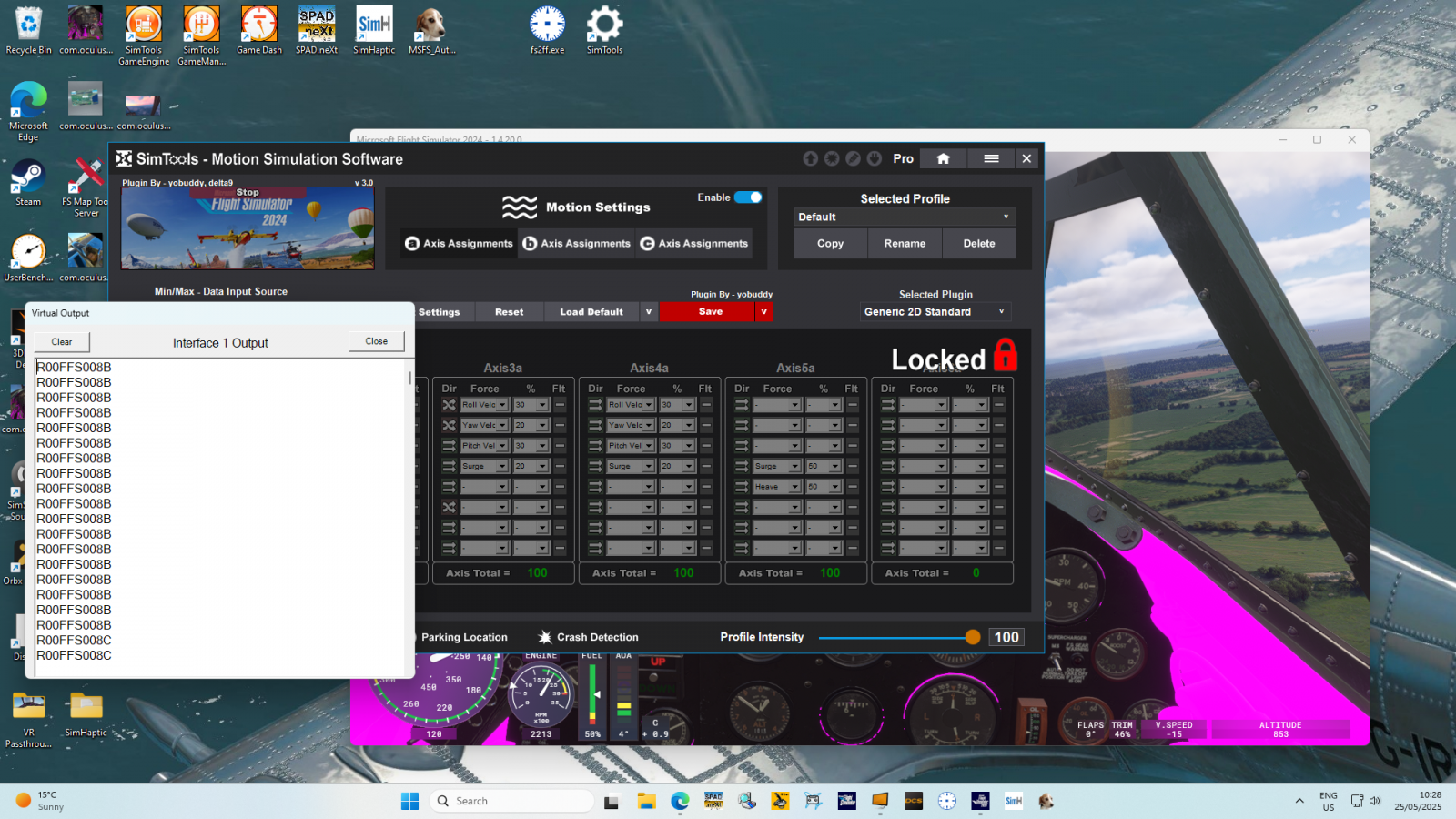This screenshot has width=1456, height=819.
Task: Click the red Locked padlock icon
Action: (x=1005, y=355)
